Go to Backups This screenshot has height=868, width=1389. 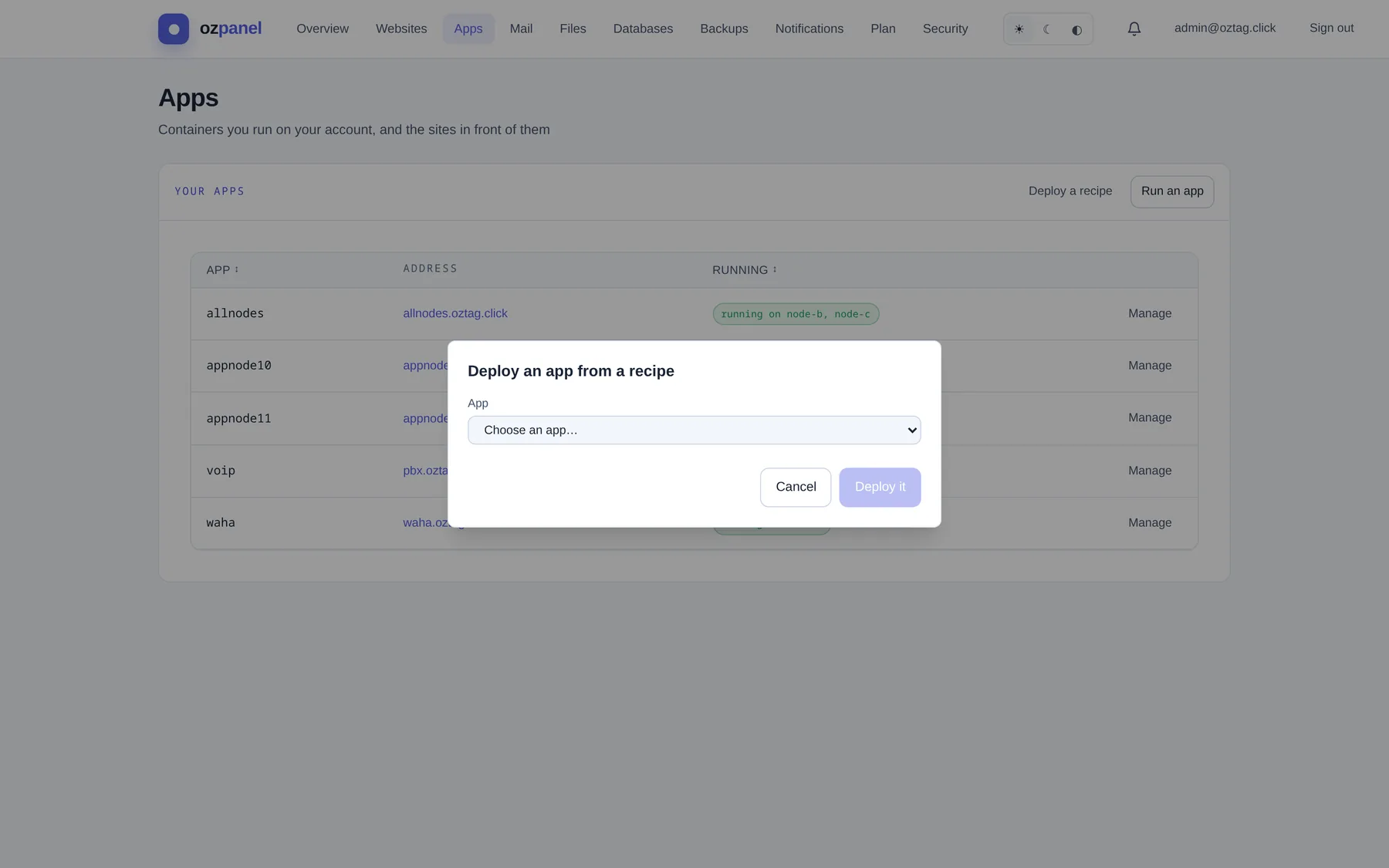724,29
